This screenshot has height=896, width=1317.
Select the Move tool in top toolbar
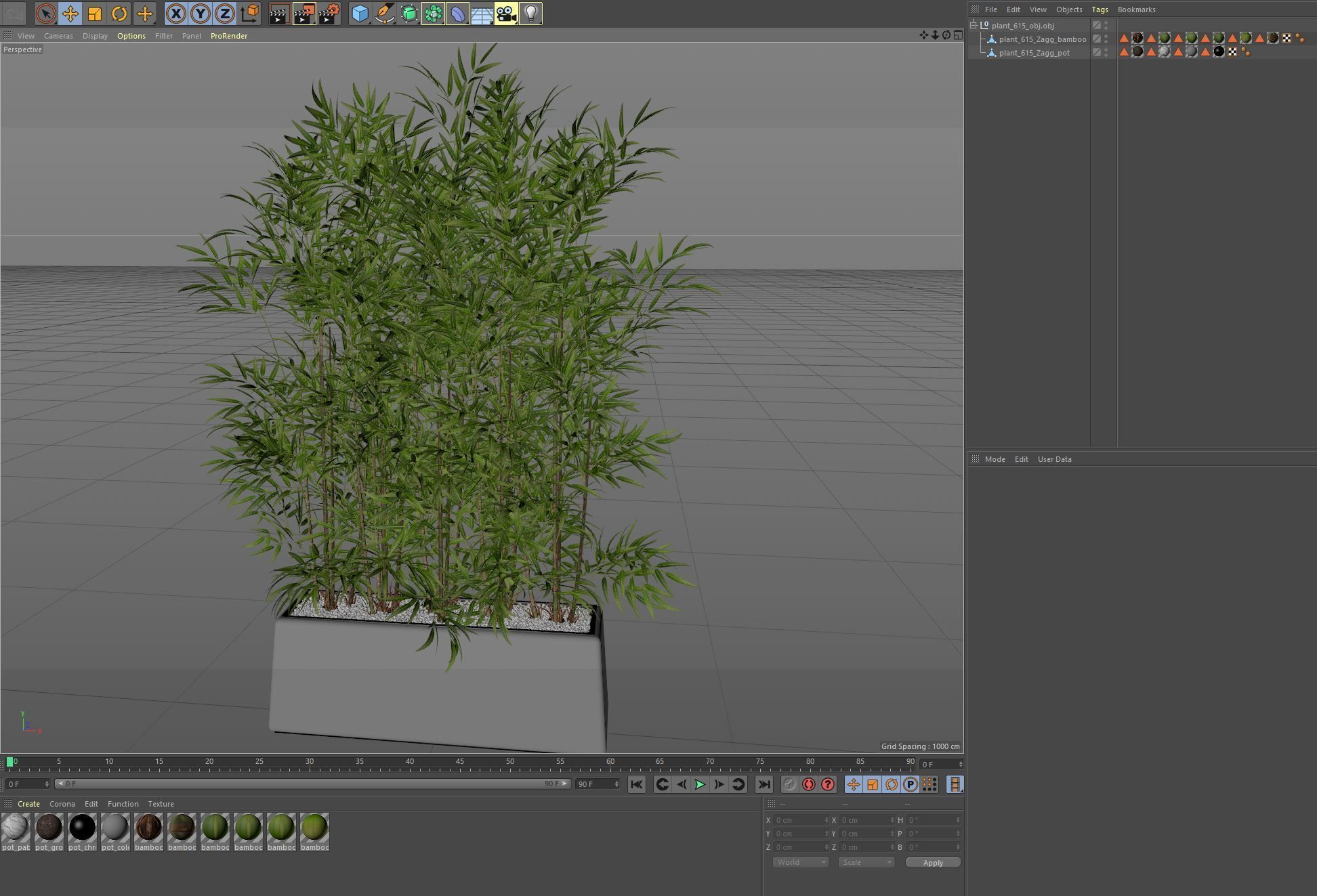point(70,14)
